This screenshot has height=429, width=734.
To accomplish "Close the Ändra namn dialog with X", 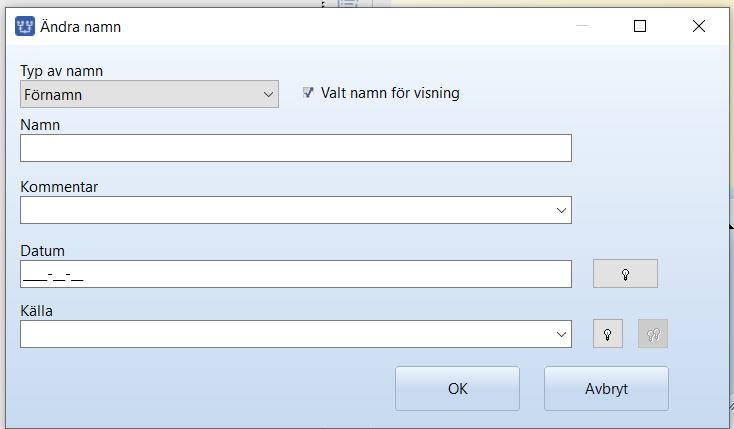I will [699, 27].
